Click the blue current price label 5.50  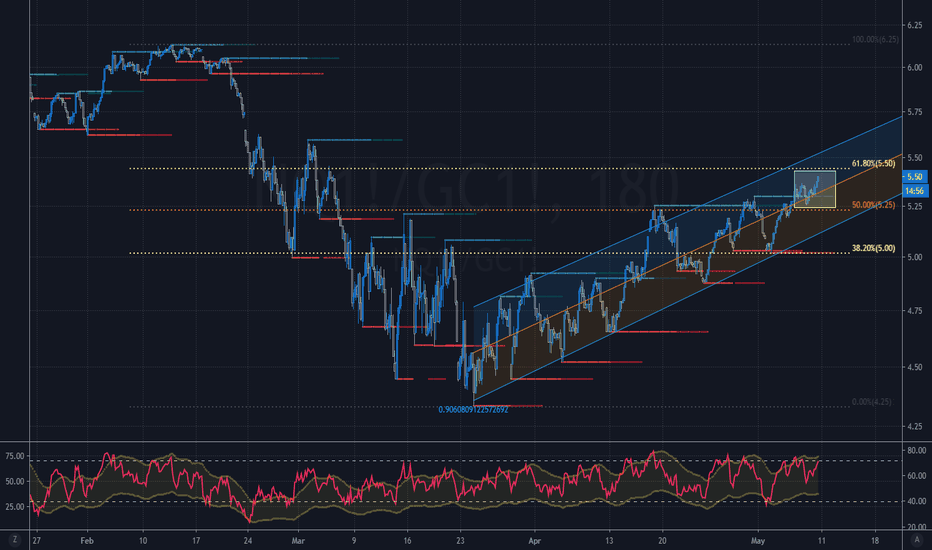click(x=915, y=177)
